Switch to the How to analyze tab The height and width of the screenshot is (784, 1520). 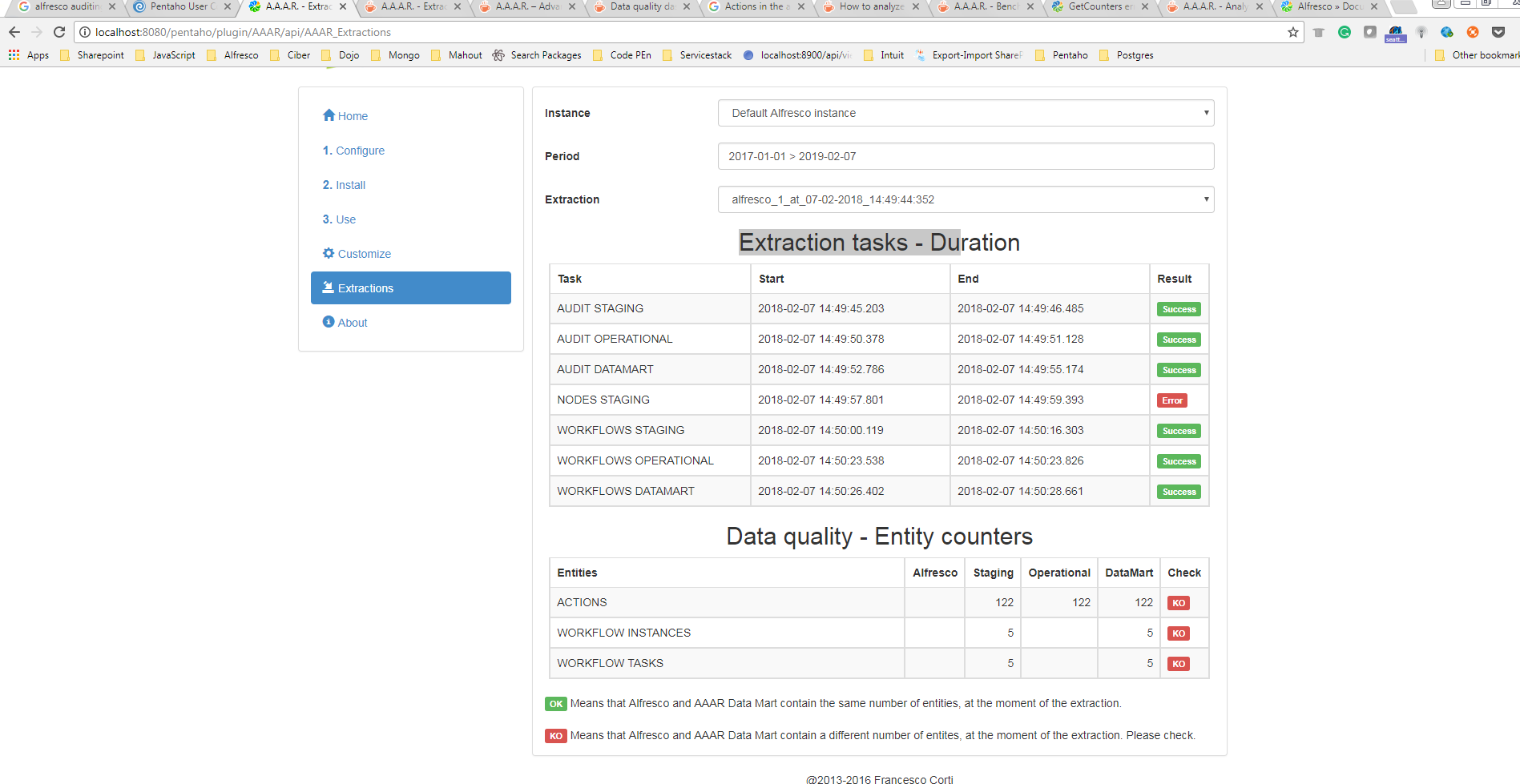click(x=872, y=6)
